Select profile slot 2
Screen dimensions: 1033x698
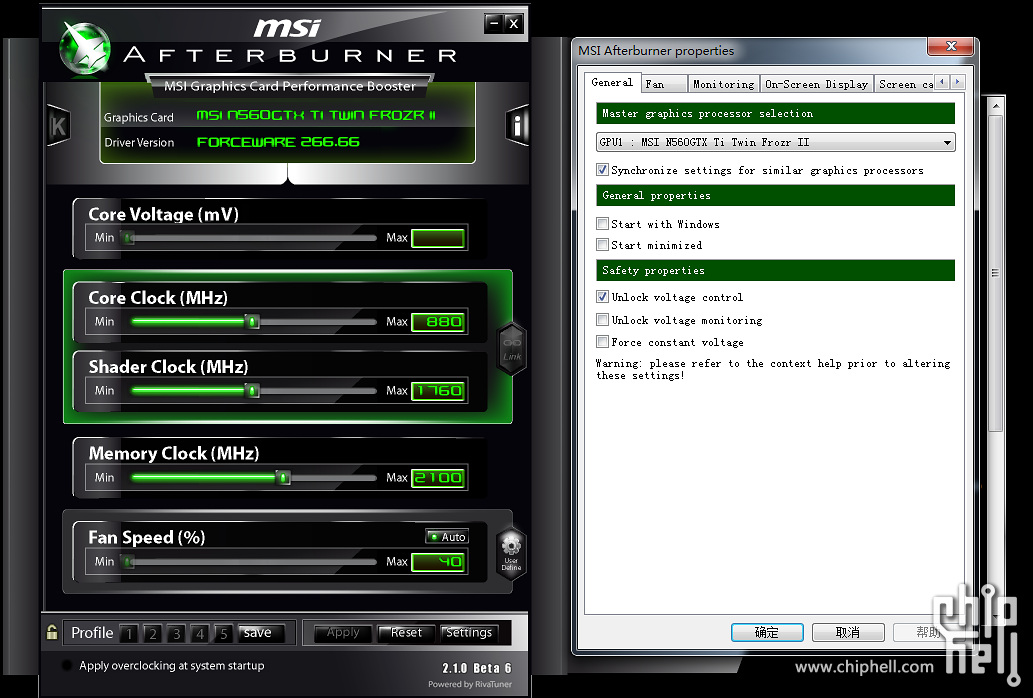pyautogui.click(x=153, y=633)
